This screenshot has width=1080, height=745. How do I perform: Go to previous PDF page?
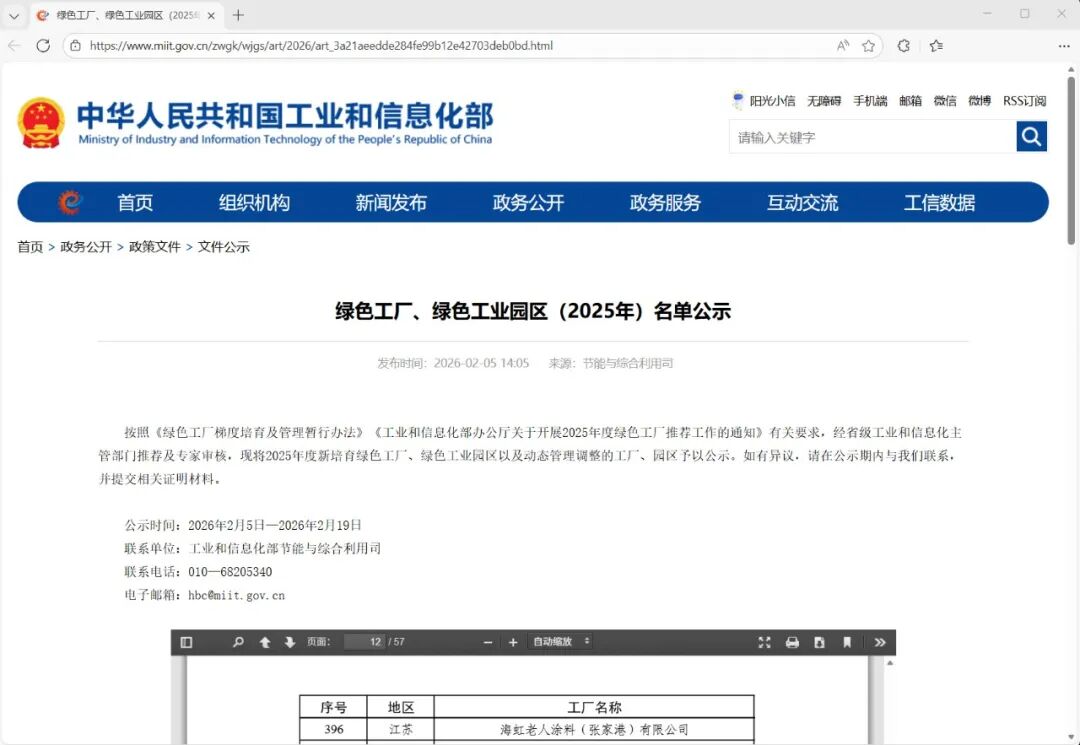point(265,642)
